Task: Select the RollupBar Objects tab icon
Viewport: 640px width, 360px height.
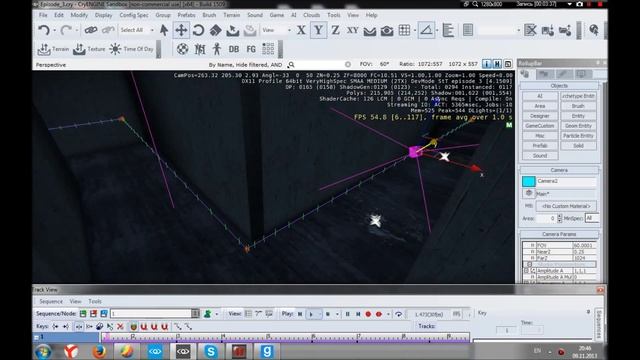Action: tap(525, 74)
